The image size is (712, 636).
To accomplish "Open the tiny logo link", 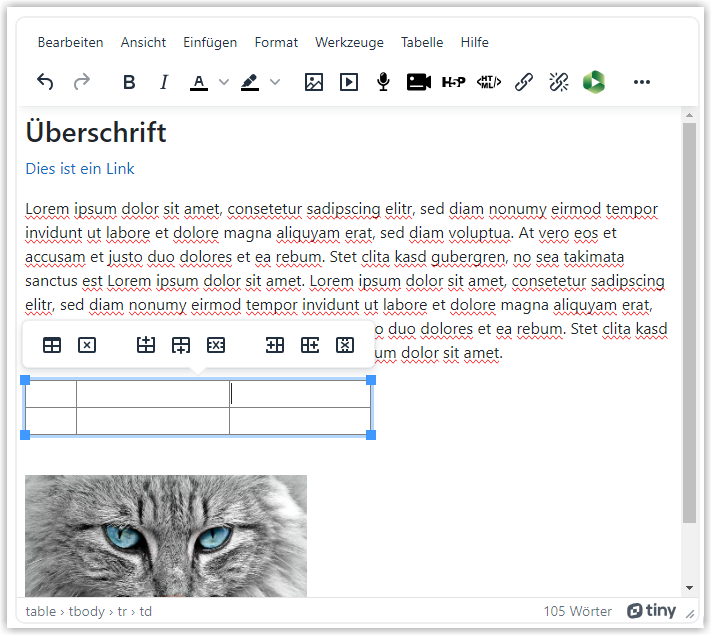I will (x=651, y=611).
